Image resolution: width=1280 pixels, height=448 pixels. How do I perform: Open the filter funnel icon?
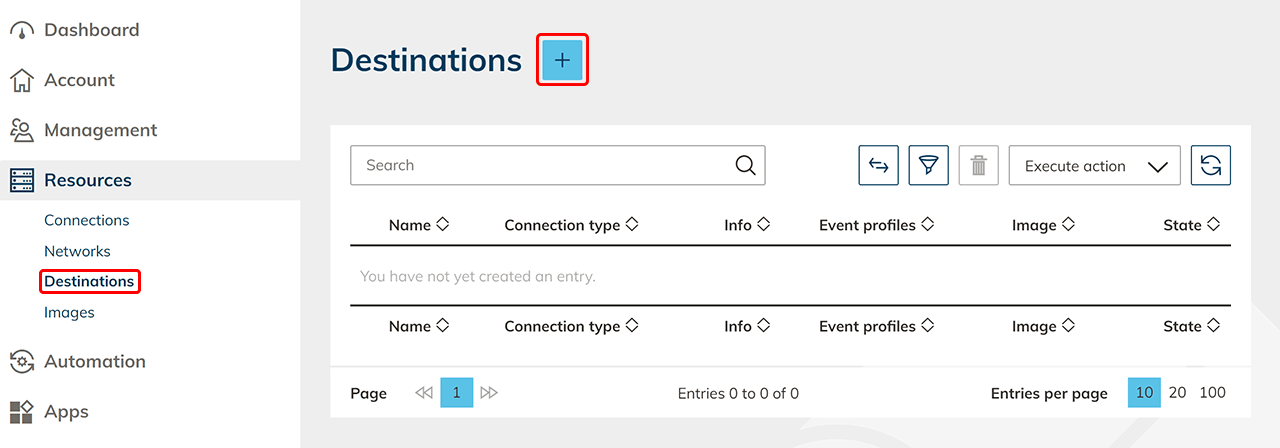coord(928,166)
